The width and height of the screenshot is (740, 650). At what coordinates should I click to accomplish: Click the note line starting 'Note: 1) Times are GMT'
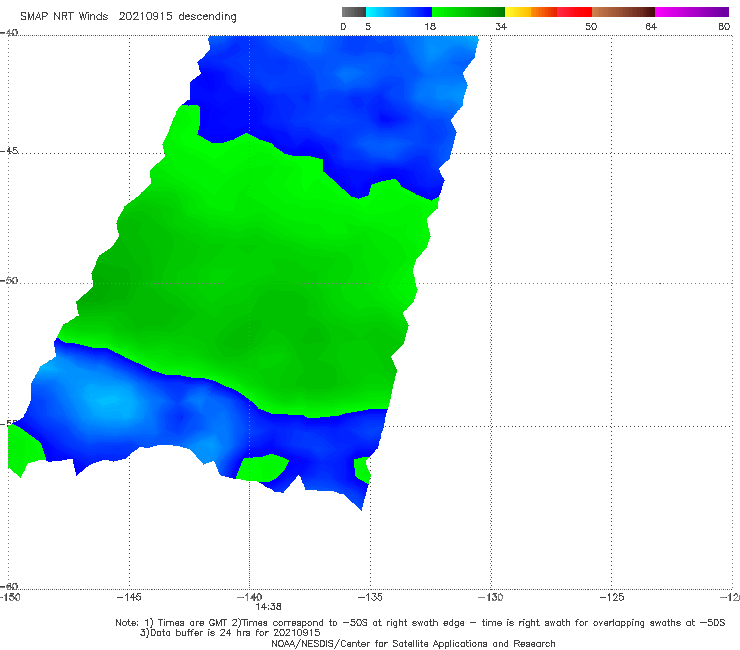pos(420,623)
